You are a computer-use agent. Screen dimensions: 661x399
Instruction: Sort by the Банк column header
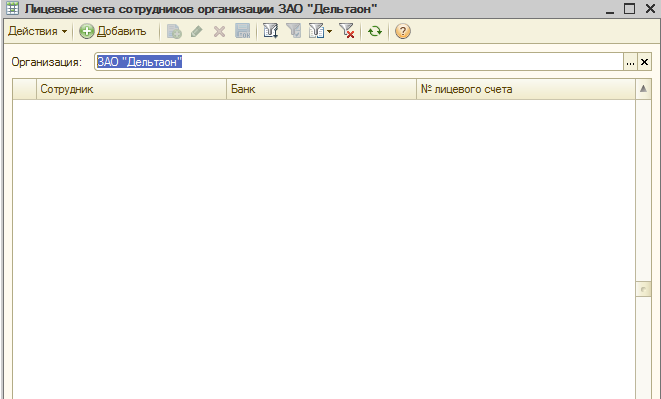pos(322,89)
